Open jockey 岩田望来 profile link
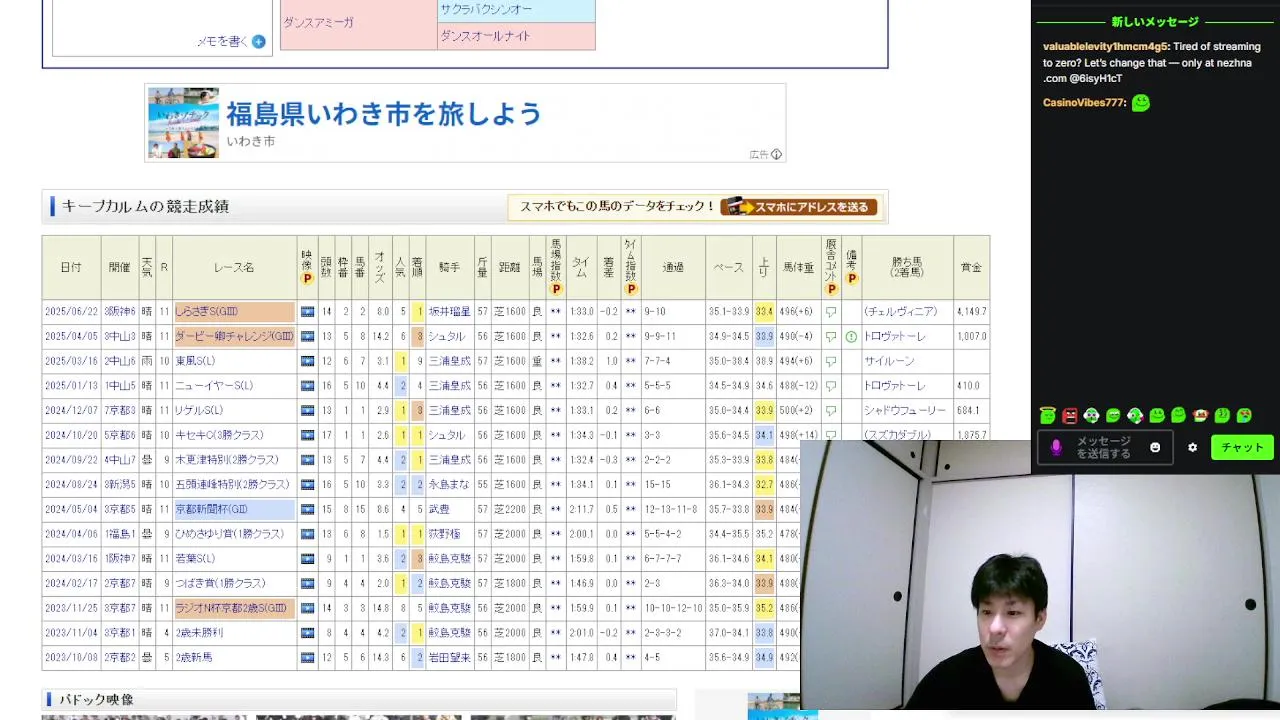Viewport: 1280px width, 720px height. (x=449, y=657)
